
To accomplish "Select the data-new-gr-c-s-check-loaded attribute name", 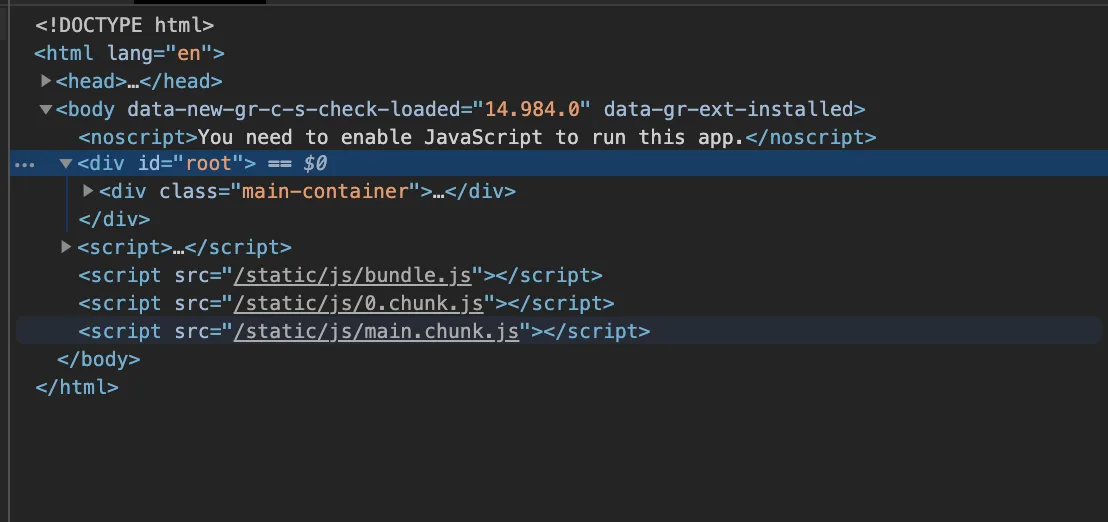I will pyautogui.click(x=294, y=109).
